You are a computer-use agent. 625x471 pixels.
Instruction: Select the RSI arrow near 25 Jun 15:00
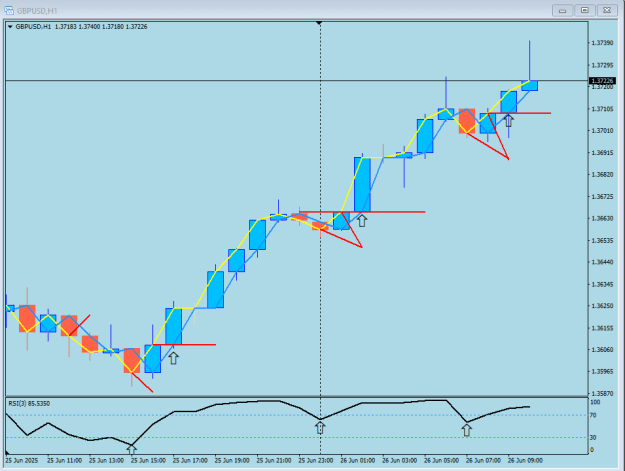coord(132,449)
